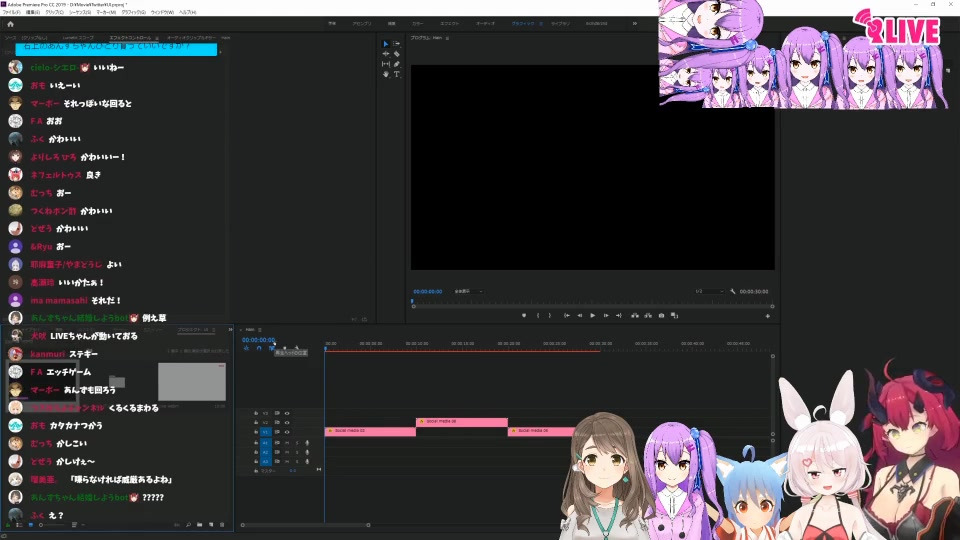The height and width of the screenshot is (540, 960).
Task: Click timeline playhead timecode 00:00:00:00
Action: (x=258, y=340)
